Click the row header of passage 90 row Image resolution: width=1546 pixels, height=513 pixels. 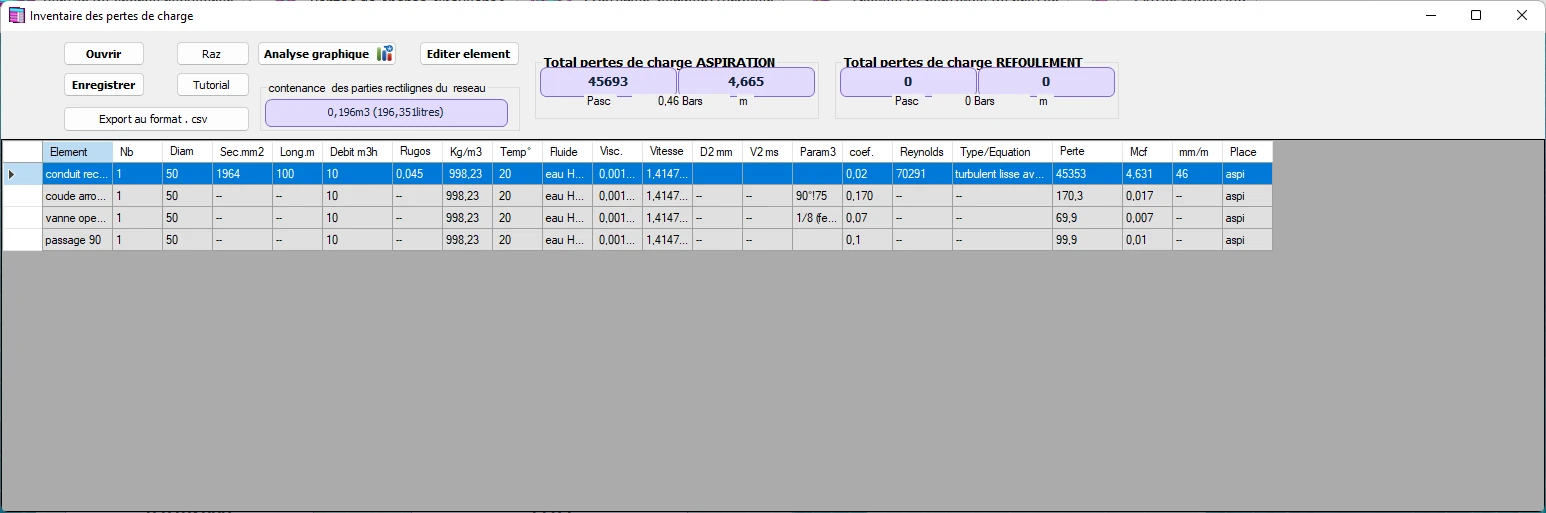(22, 240)
